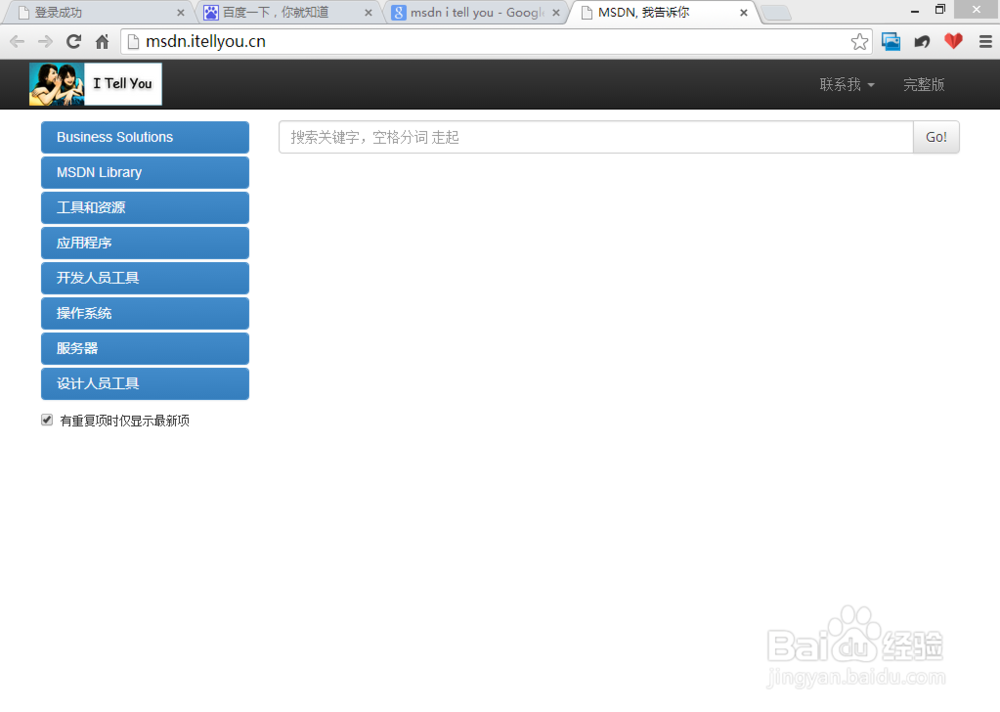
Task: Click the Go! search button
Action: pos(936,137)
